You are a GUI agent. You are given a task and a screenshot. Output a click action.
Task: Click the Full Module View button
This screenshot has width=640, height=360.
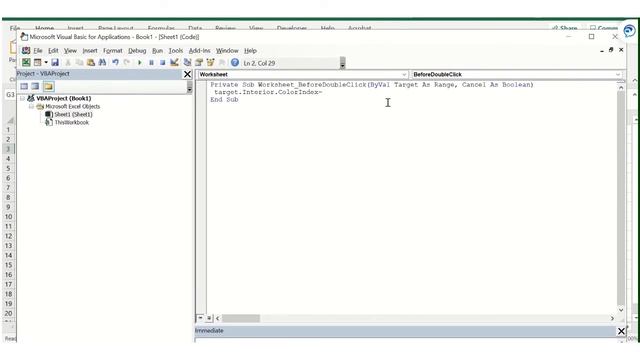click(x=209, y=318)
